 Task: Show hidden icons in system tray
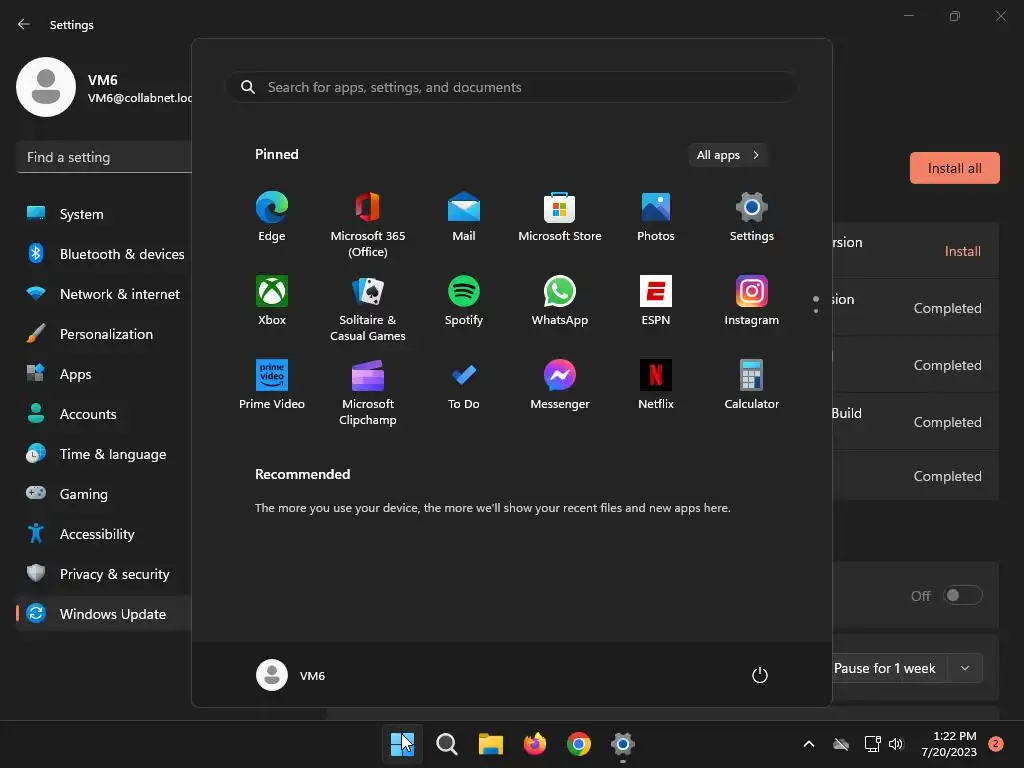tap(808, 744)
